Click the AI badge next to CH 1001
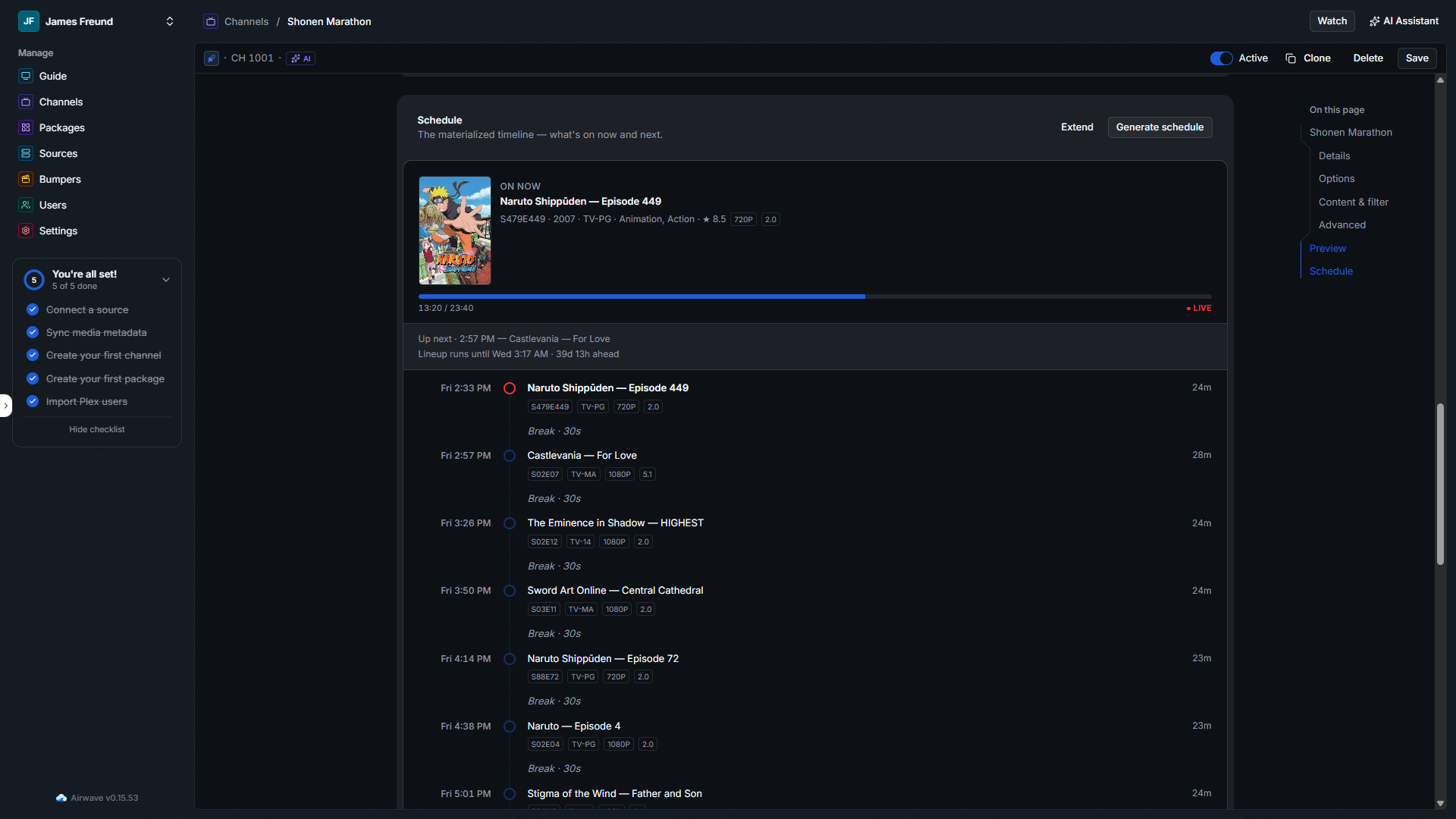The height and width of the screenshot is (819, 1456). point(300,58)
